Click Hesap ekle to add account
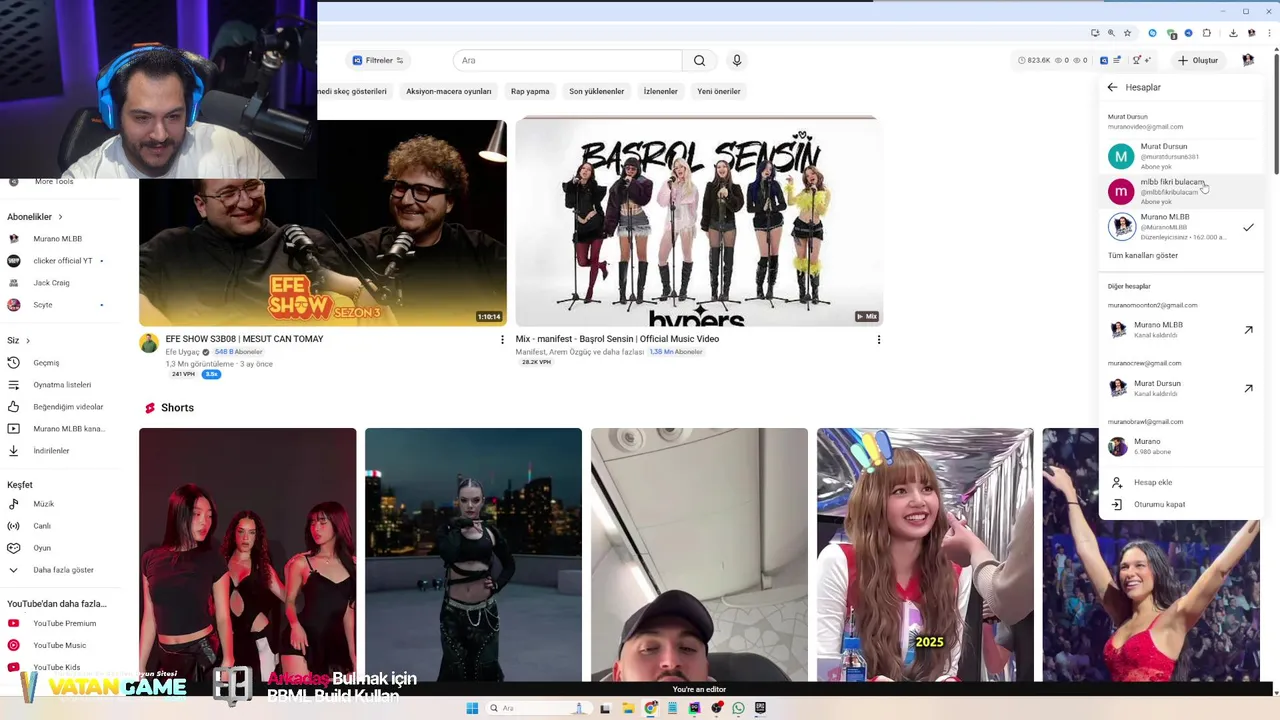This screenshot has width=1280, height=720. (1153, 482)
